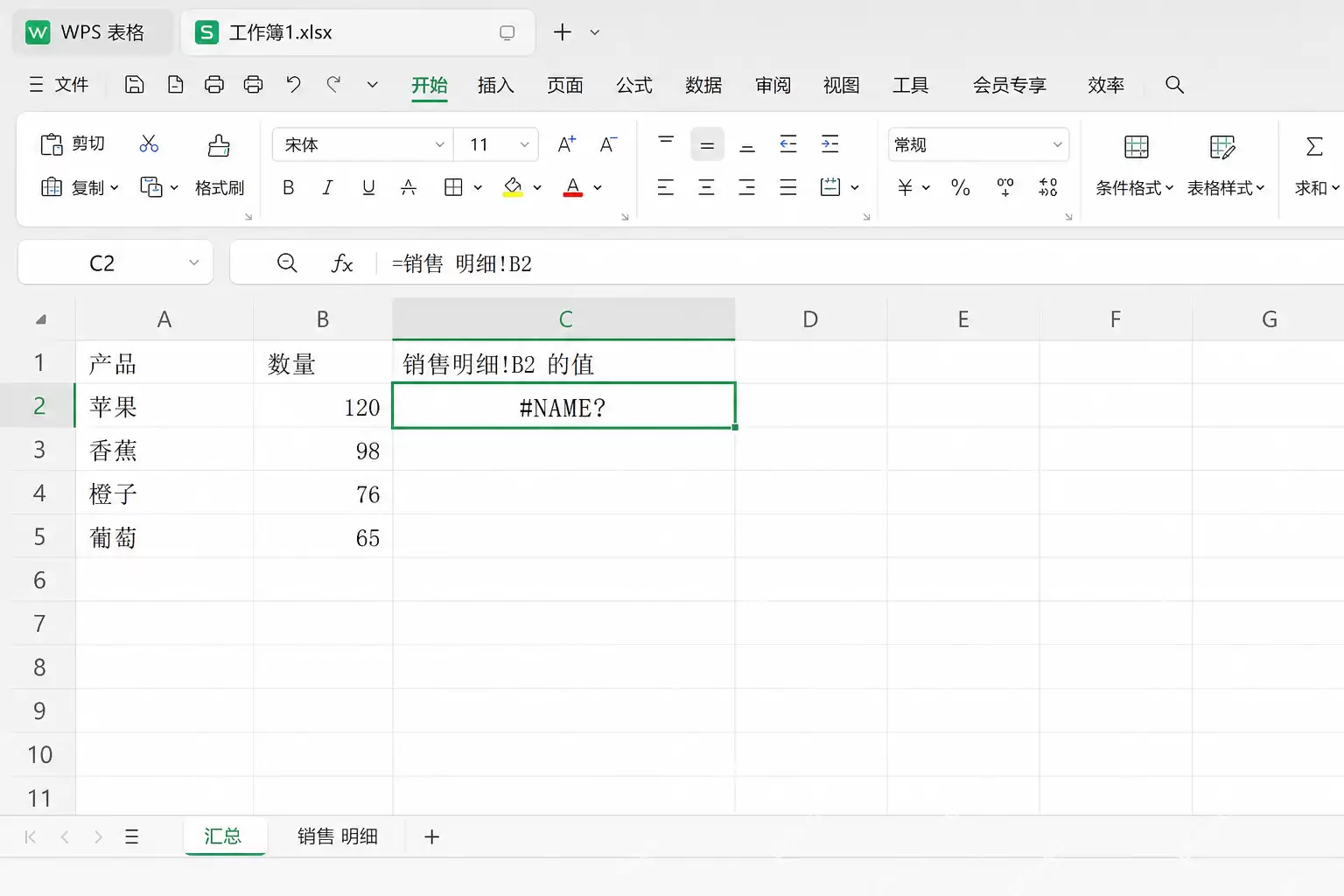Viewport: 1344px width, 896px height.
Task: Increase cell indent
Action: coord(830,144)
